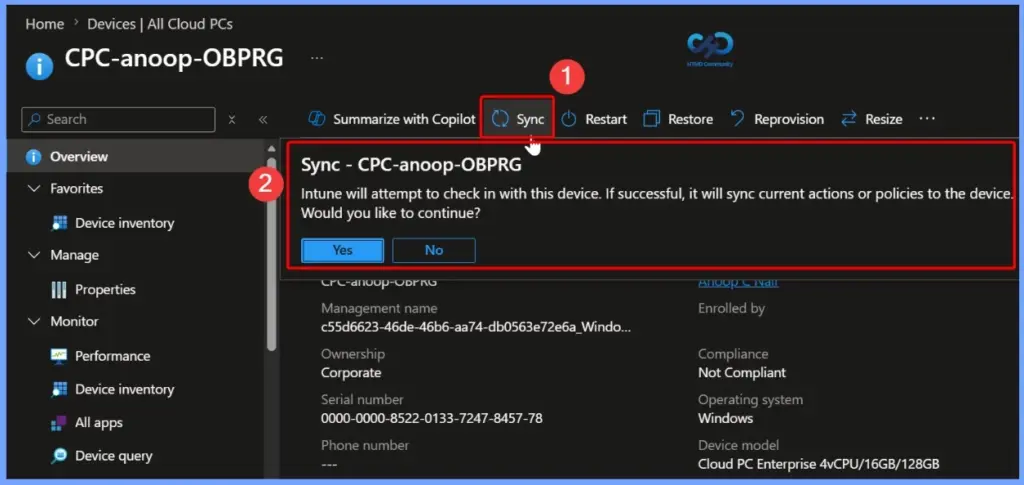Click serial number 0000-0000-8522-0133-7247-8457-78
The image size is (1024, 485).
click(432, 418)
